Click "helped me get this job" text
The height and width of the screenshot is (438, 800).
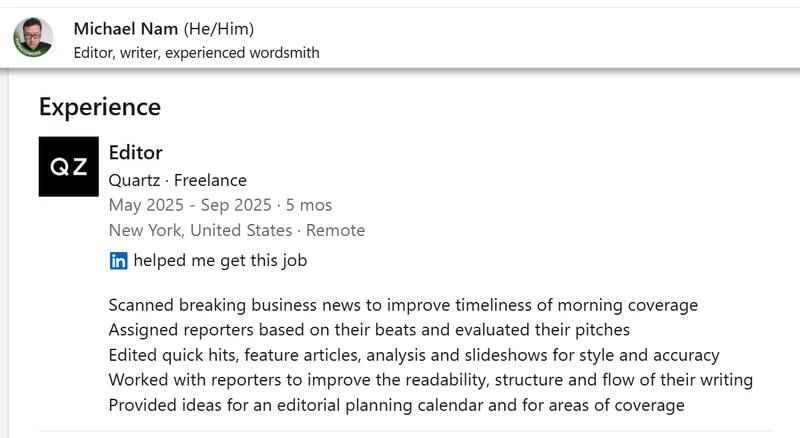coord(220,261)
